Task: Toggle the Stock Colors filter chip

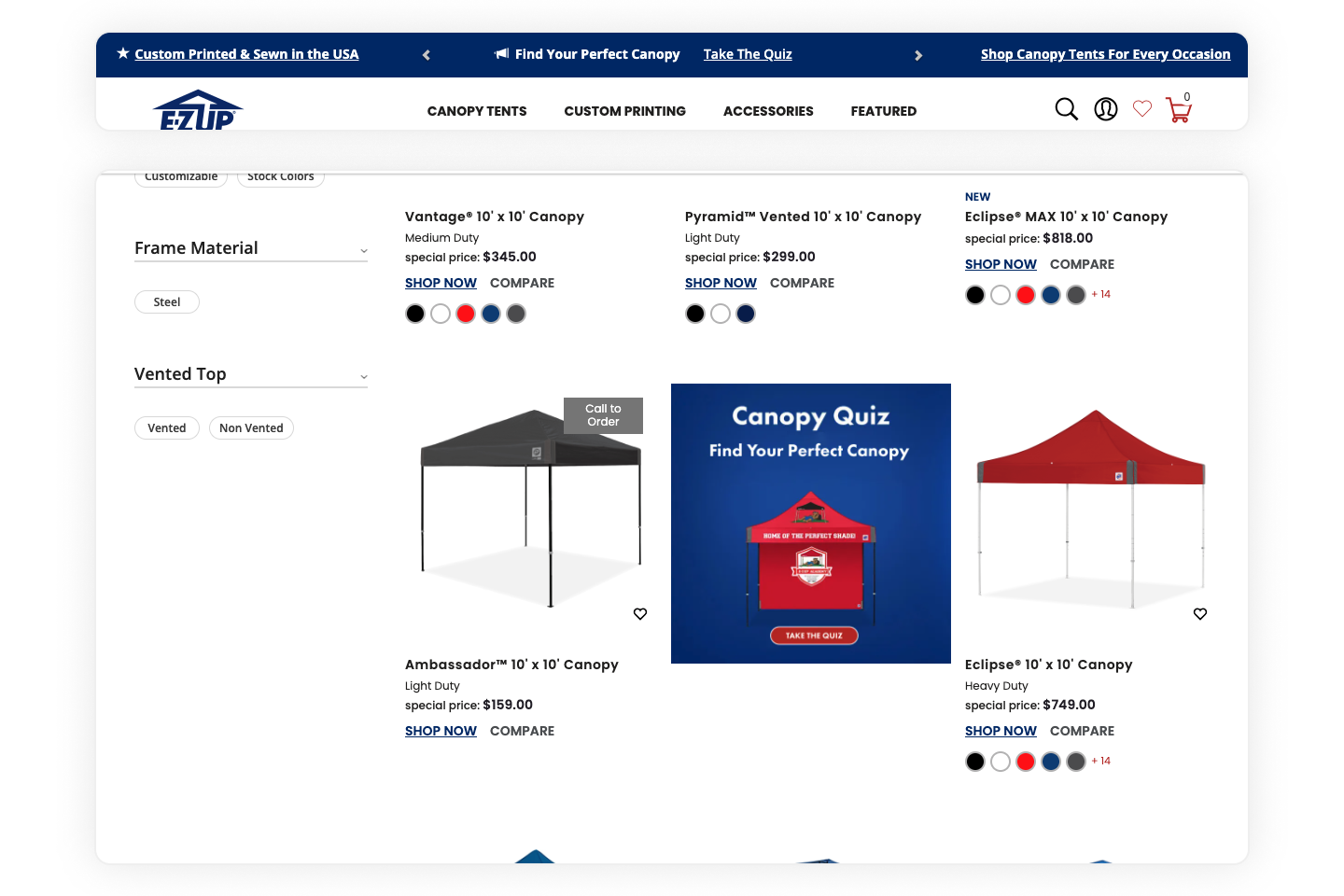Action: pyautogui.click(x=281, y=177)
